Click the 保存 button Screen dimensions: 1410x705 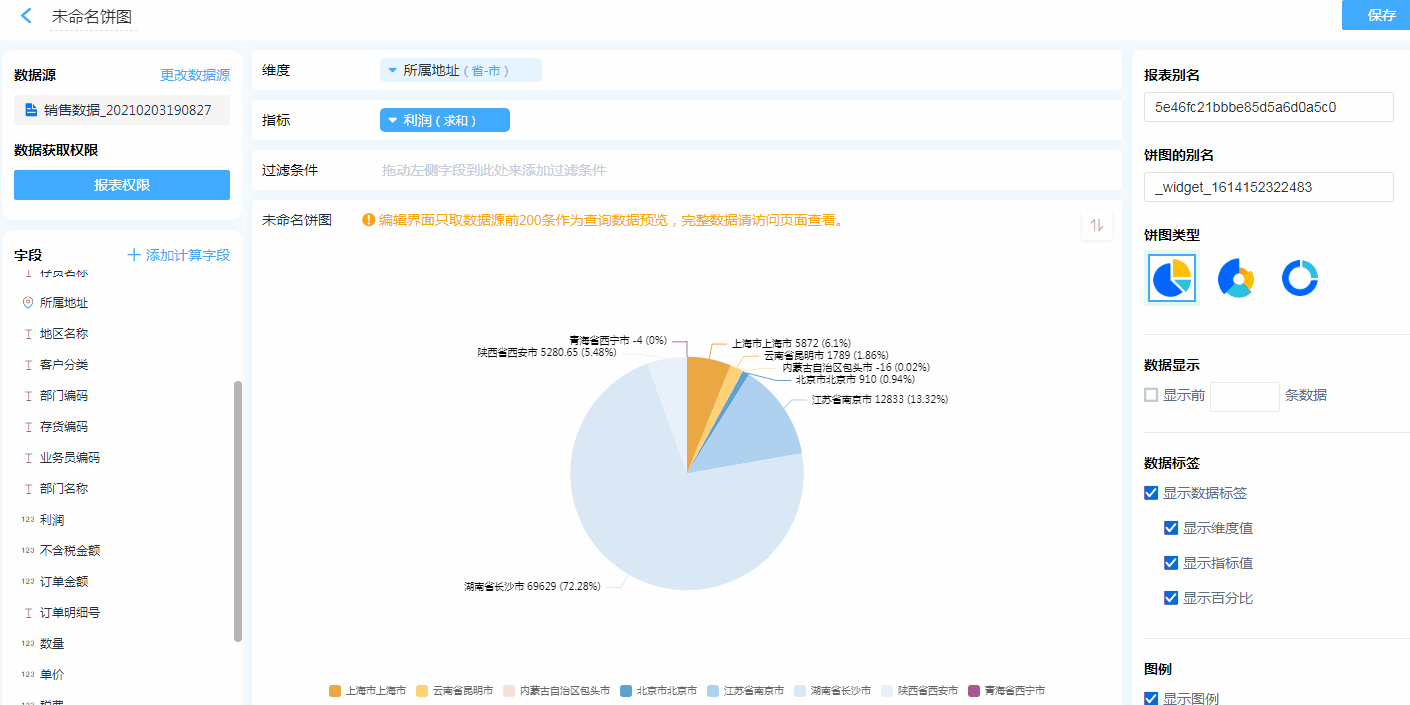1381,15
